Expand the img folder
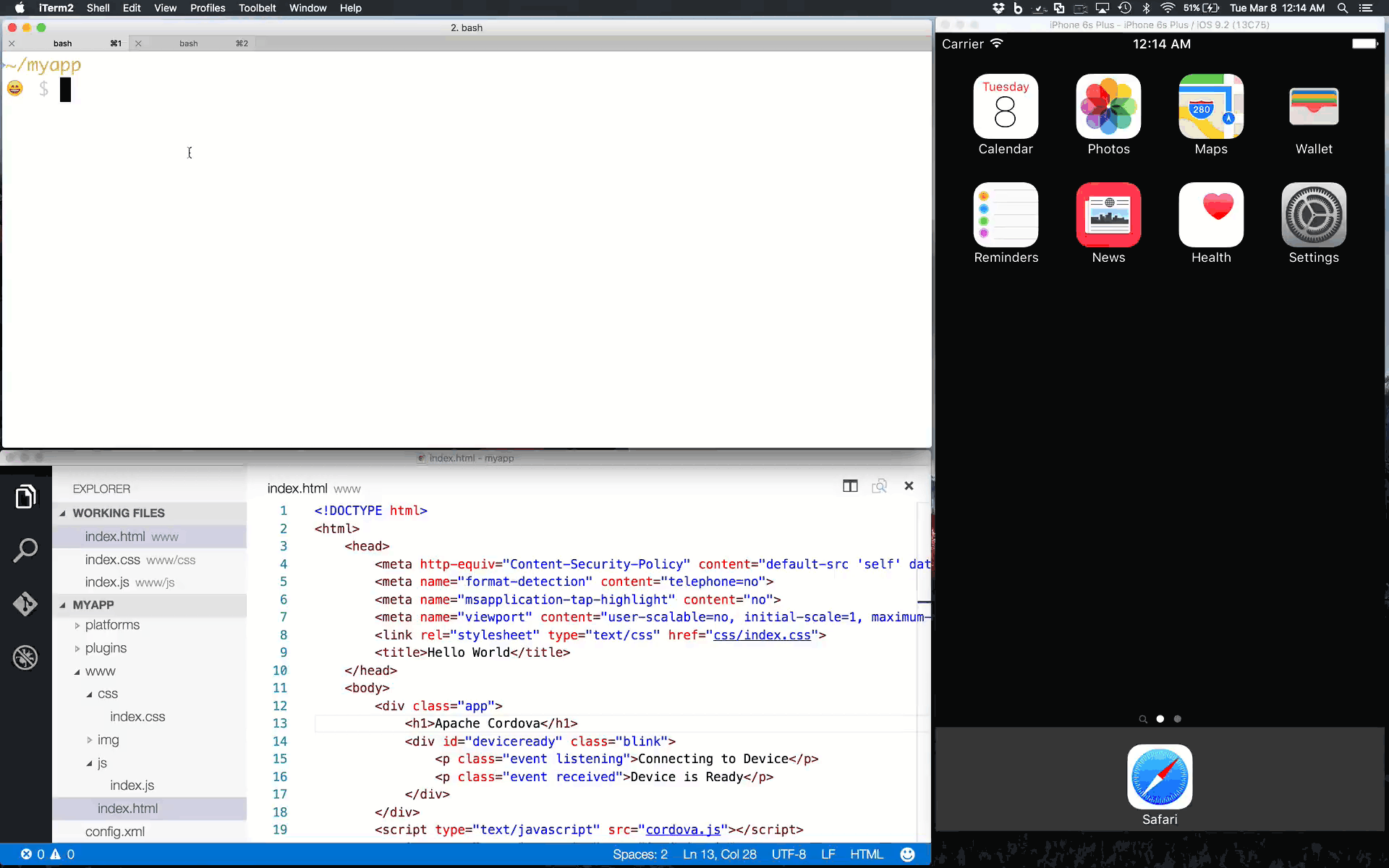Screen dimensions: 1389x868 coord(108,740)
